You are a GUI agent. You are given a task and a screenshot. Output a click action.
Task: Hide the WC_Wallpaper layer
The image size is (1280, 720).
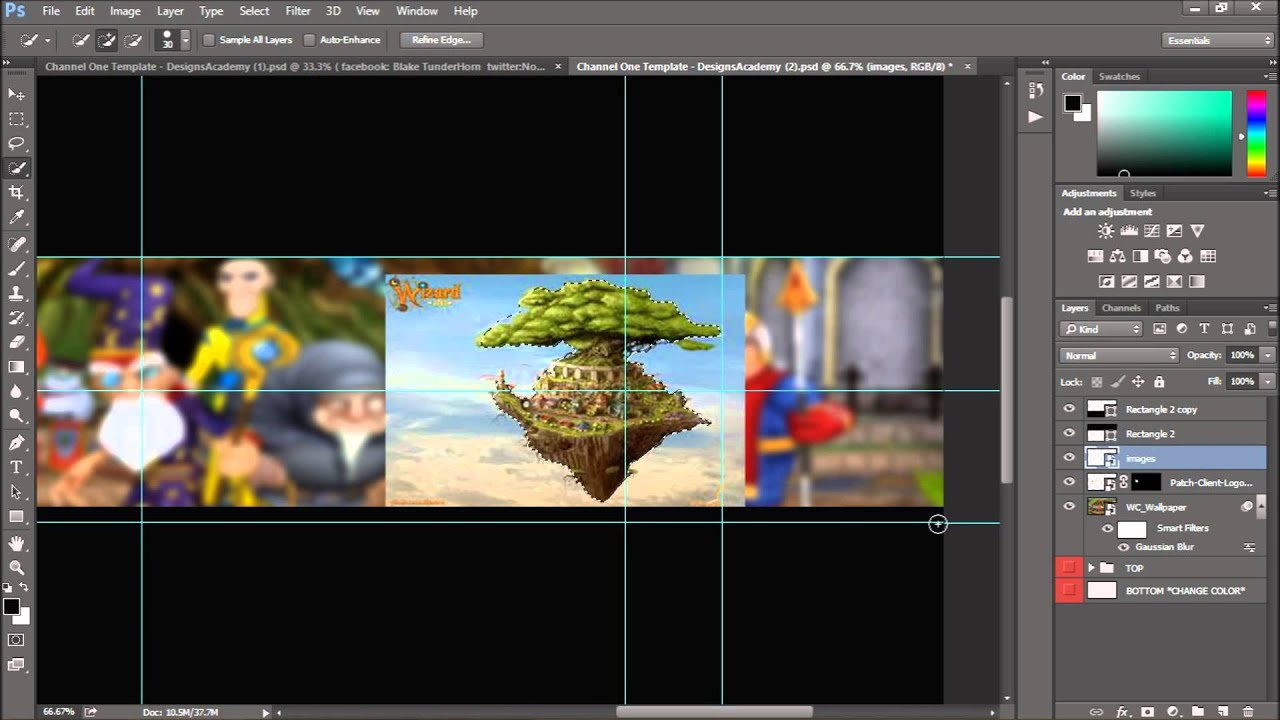[1069, 507]
